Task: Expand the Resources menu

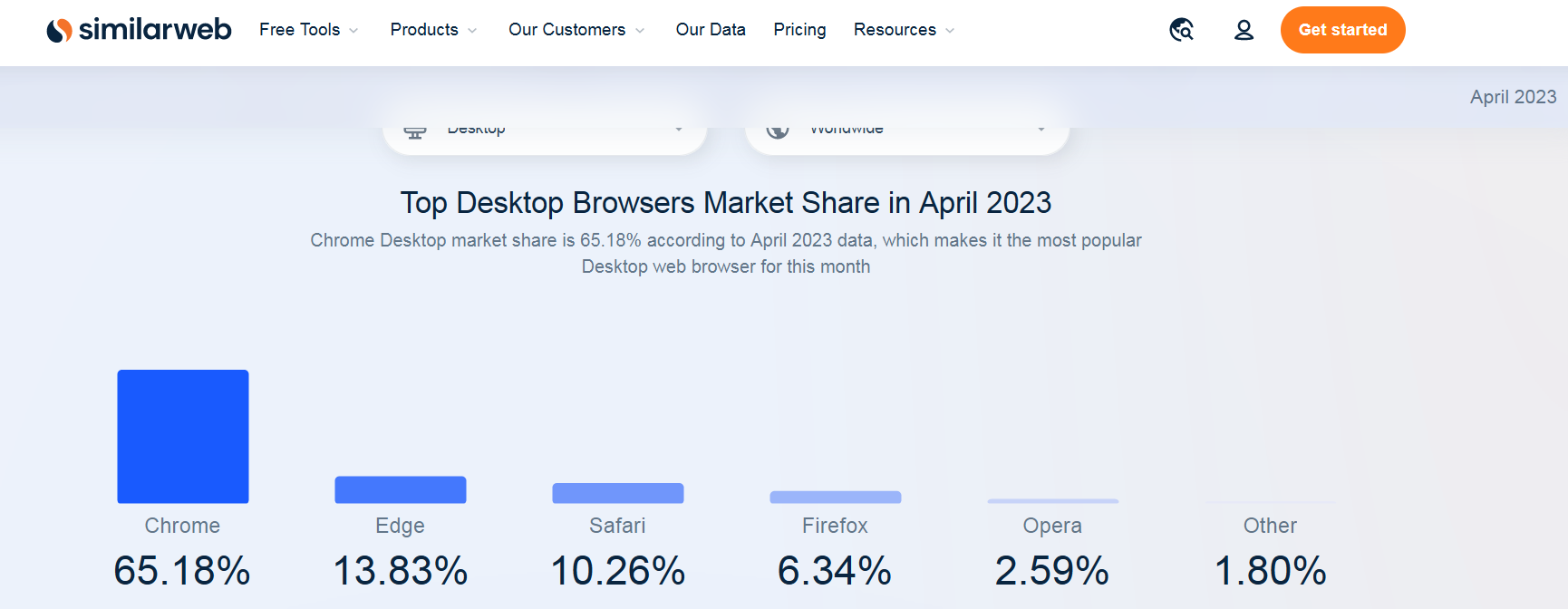Action: click(904, 30)
